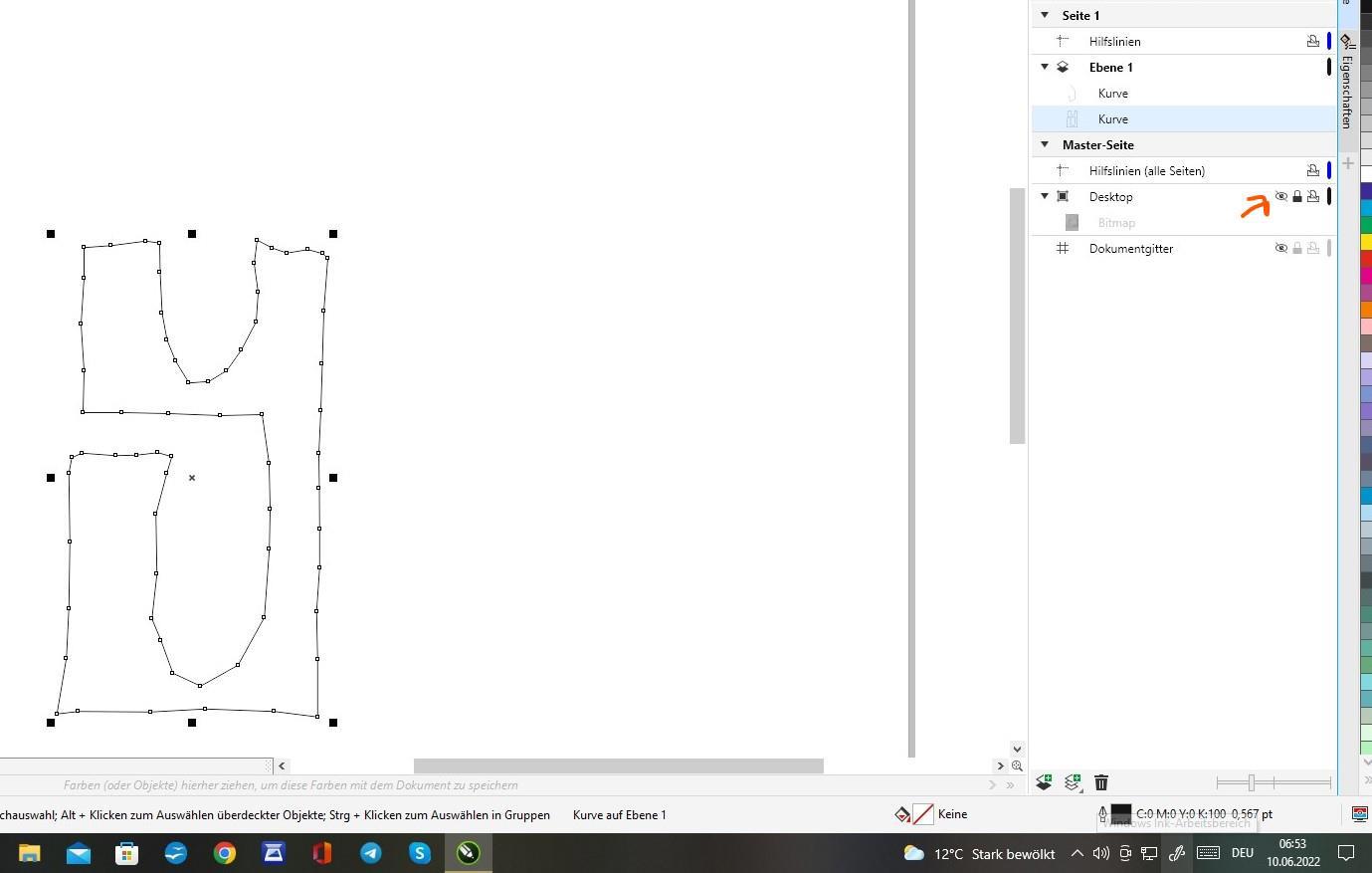
Task: Click the Desktop layer color swatch
Action: (1329, 196)
